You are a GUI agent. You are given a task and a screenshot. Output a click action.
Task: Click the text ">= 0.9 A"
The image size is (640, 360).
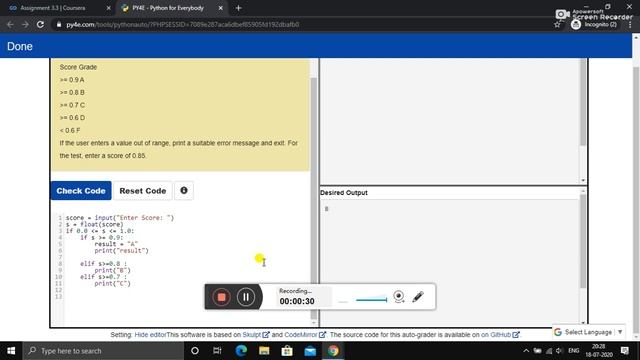point(72,80)
